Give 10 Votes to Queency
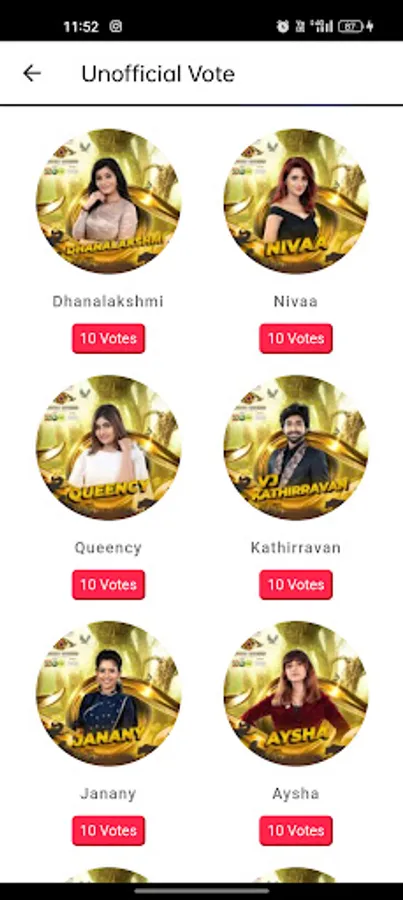 108,584
